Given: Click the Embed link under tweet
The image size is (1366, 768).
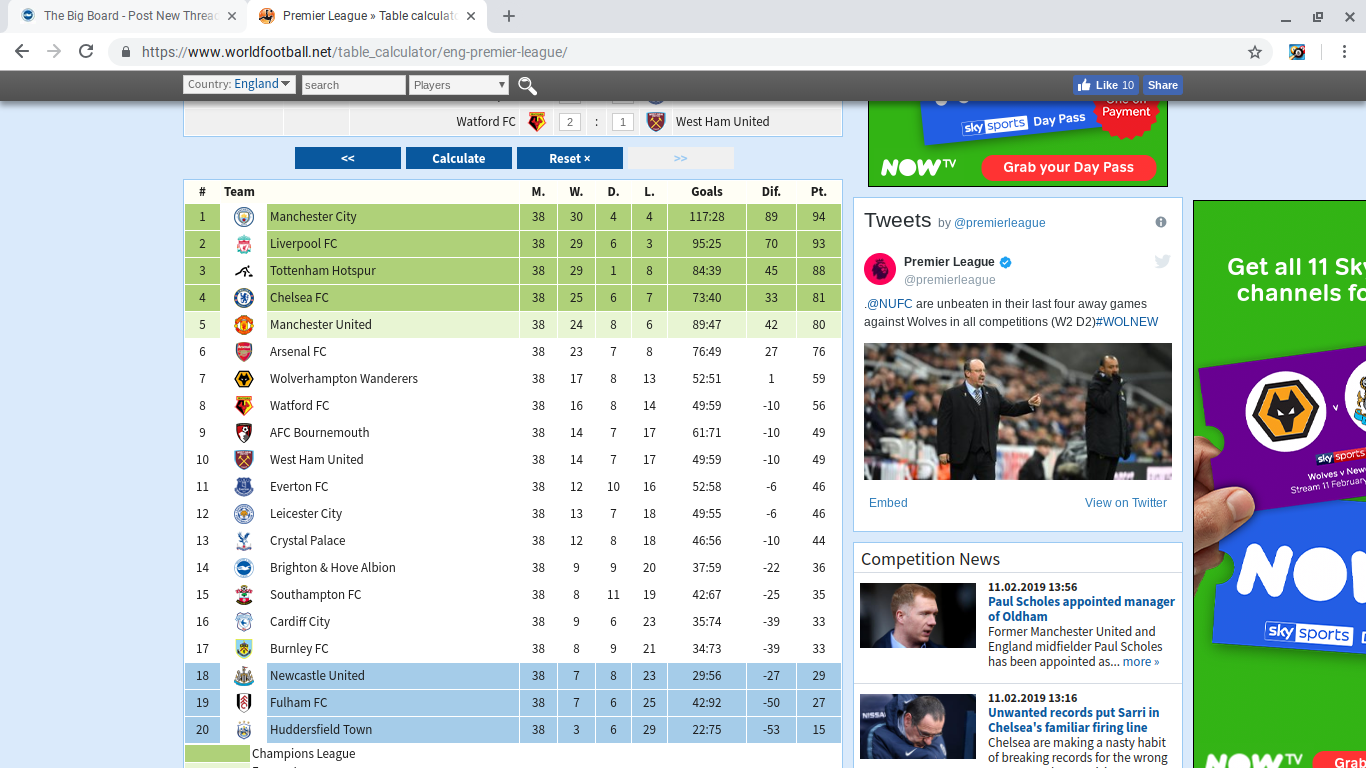Looking at the screenshot, I should [x=888, y=503].
